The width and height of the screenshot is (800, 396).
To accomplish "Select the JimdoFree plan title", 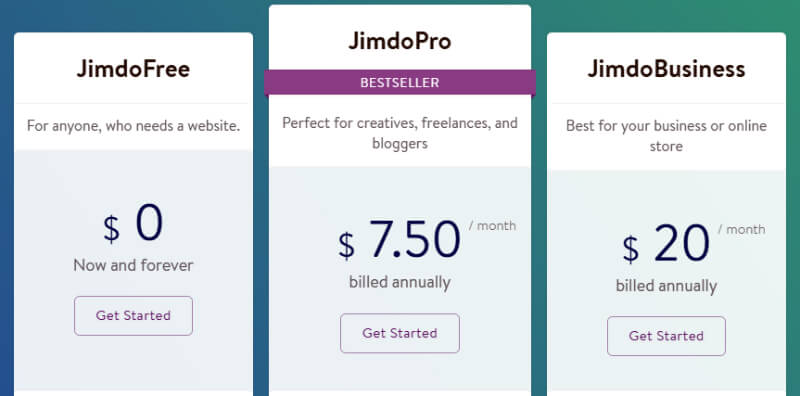I will (x=134, y=69).
